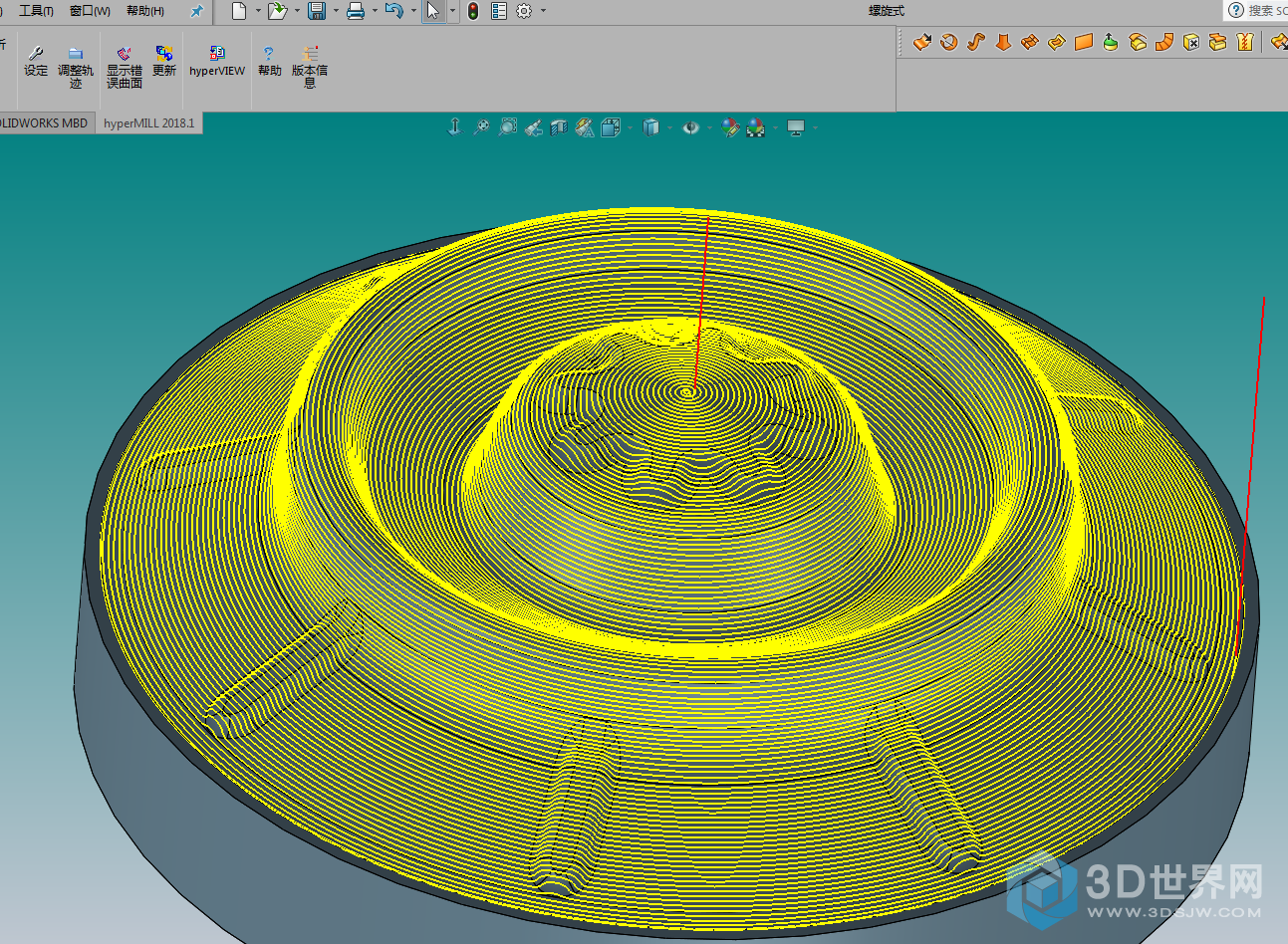Image resolution: width=1288 pixels, height=944 pixels.
Task: Click the 版本信息 version info button
Action: [310, 66]
